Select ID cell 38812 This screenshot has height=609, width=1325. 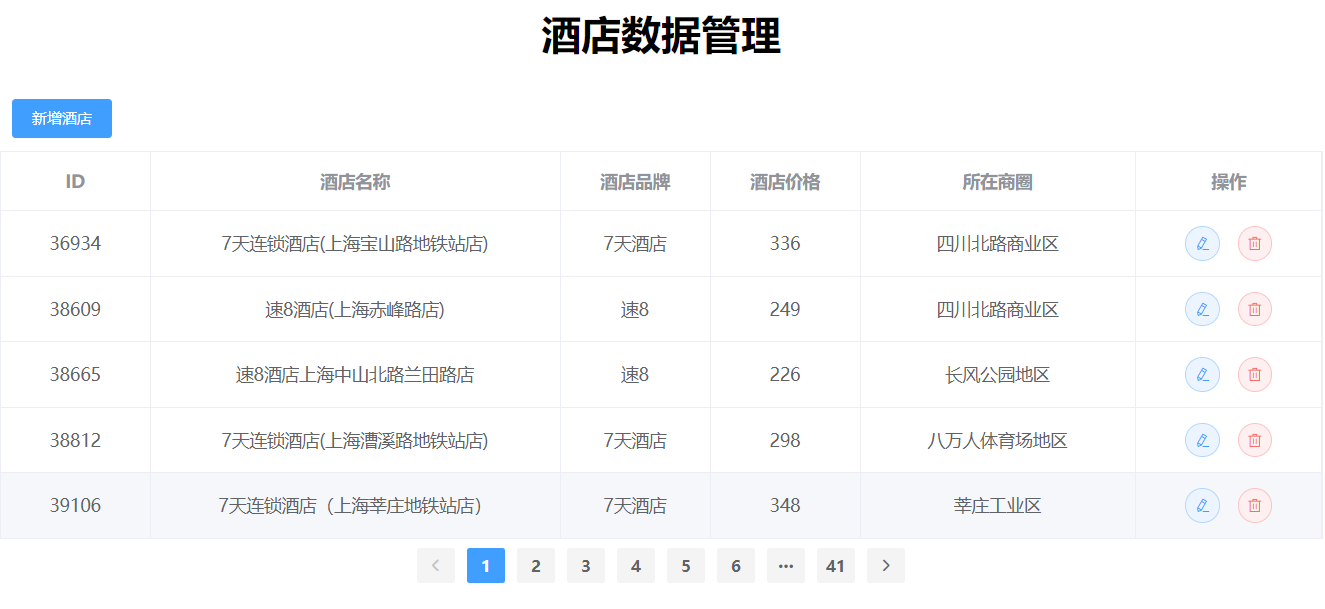pos(75,440)
